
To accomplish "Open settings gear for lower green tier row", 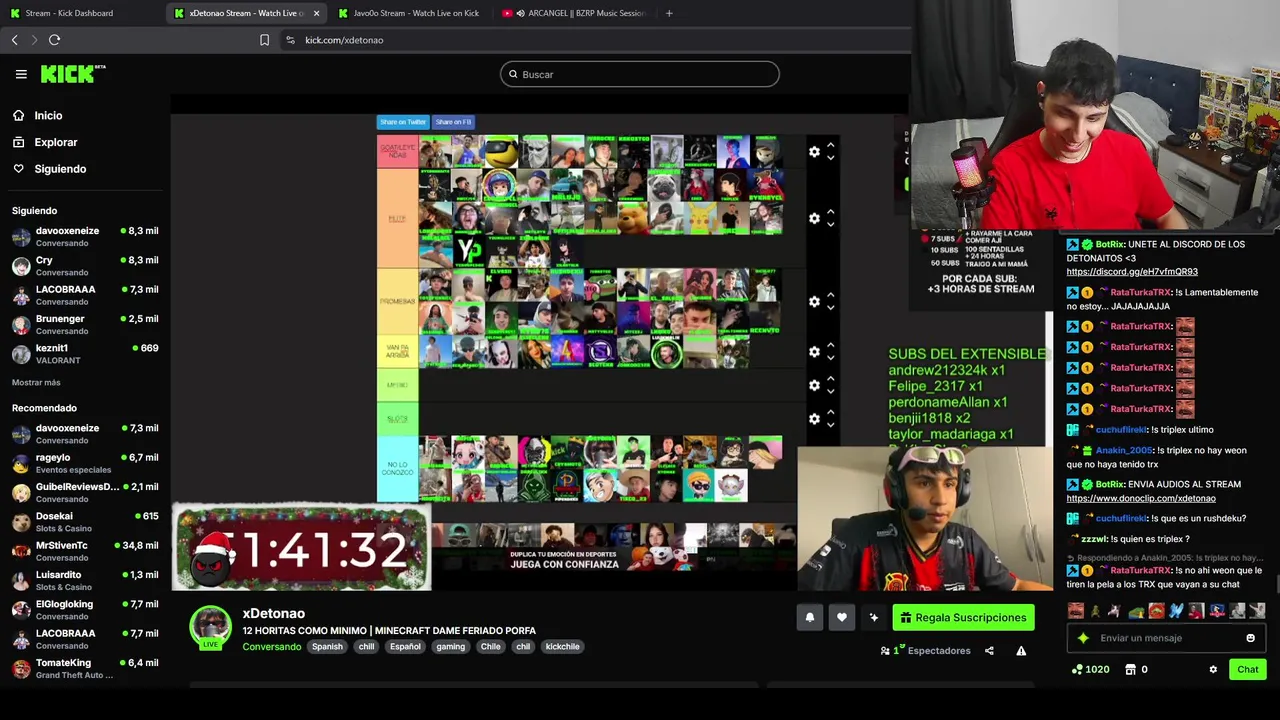I will tap(814, 419).
